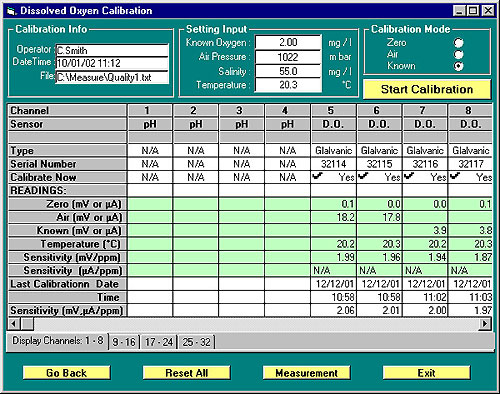
Task: Click the DateTime input field
Action: pos(112,63)
